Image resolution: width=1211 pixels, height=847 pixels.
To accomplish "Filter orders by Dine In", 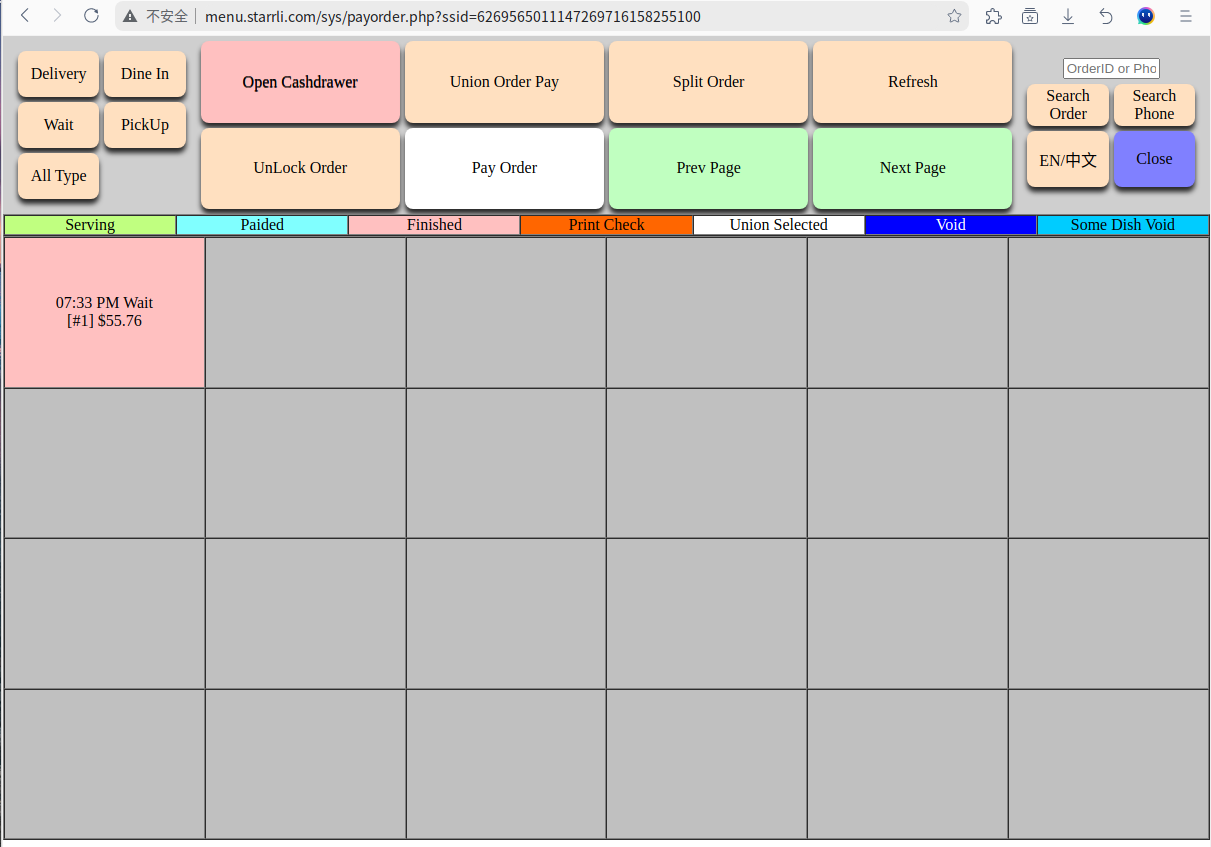I will 145,74.
